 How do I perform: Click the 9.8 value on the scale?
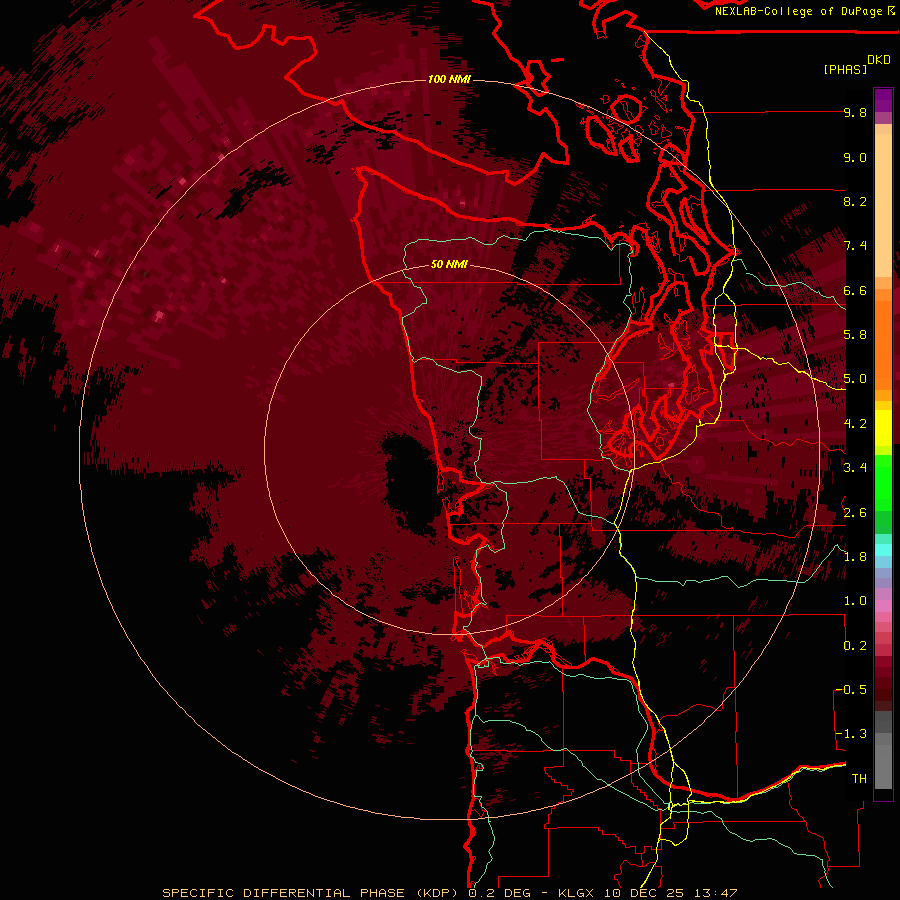click(x=855, y=112)
